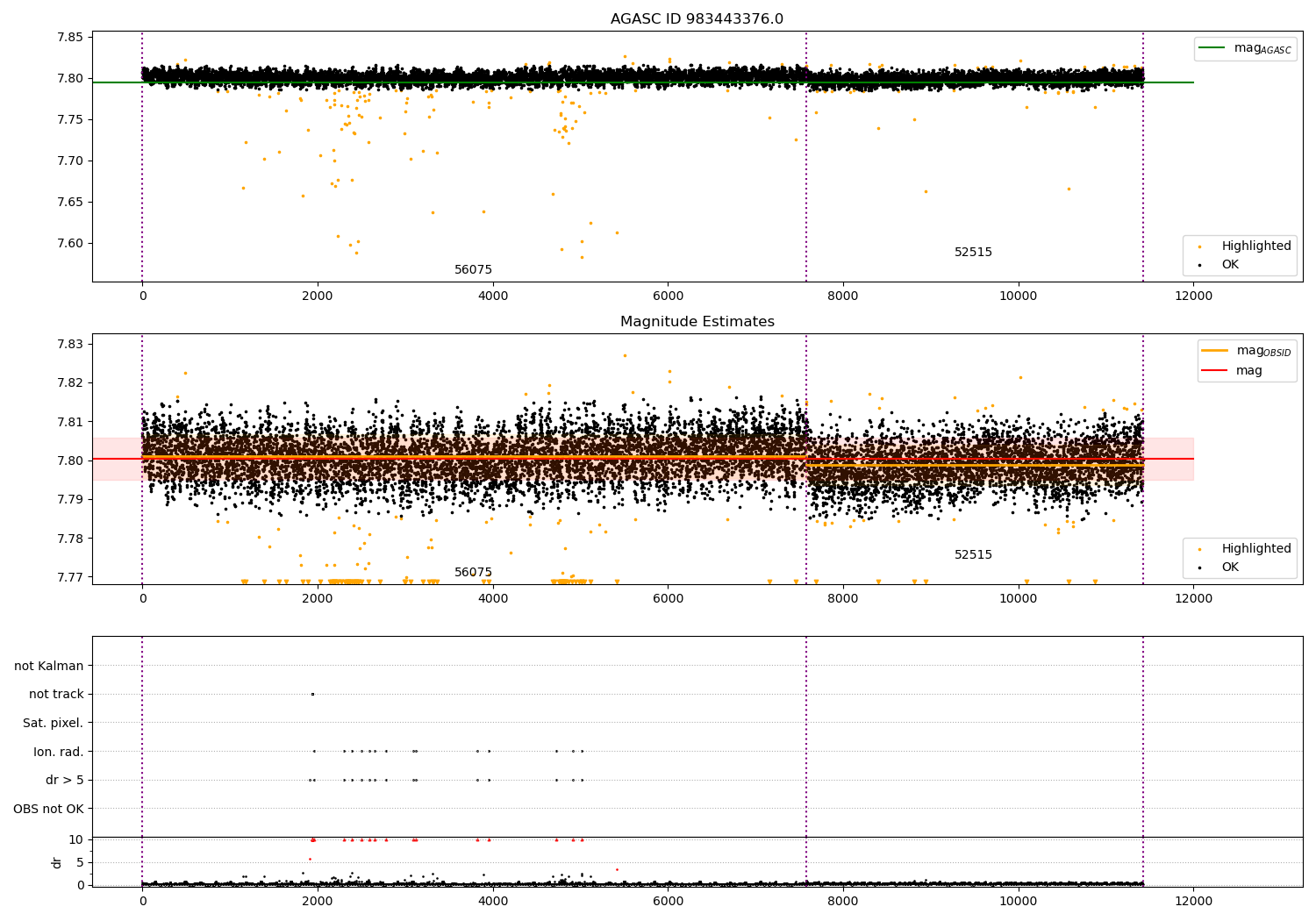Click the "dr > 5" row label
This screenshot has height=921, width=1316.
pyautogui.click(x=65, y=781)
